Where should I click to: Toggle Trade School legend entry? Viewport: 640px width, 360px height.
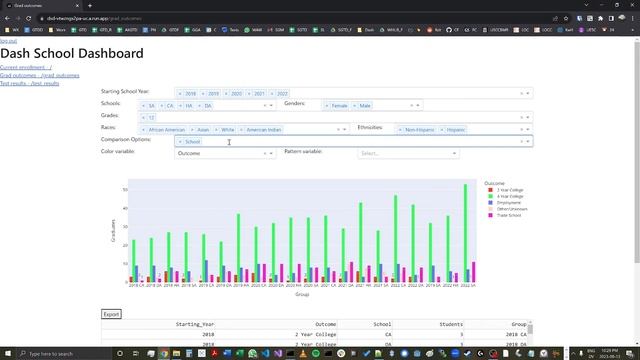504,215
